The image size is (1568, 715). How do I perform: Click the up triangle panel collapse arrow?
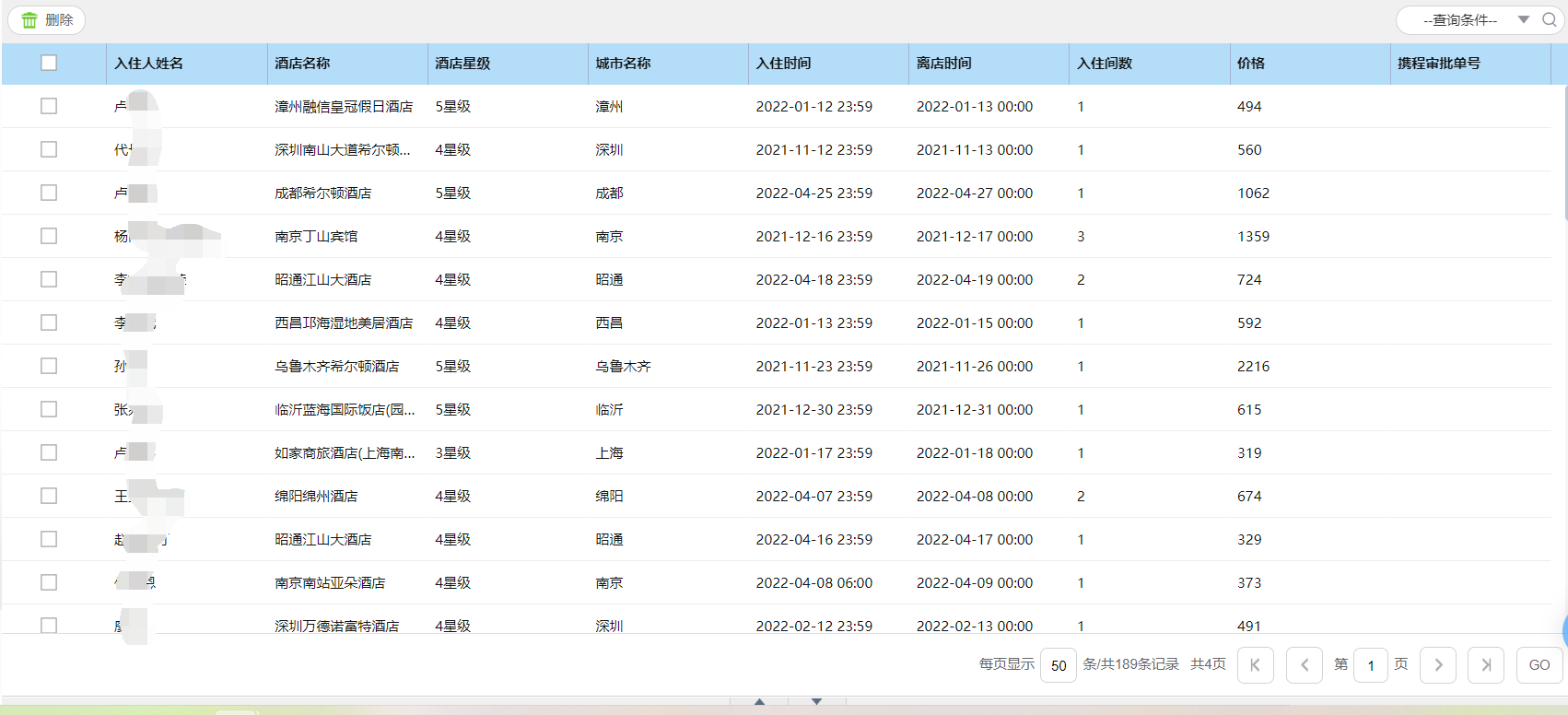coord(759,702)
